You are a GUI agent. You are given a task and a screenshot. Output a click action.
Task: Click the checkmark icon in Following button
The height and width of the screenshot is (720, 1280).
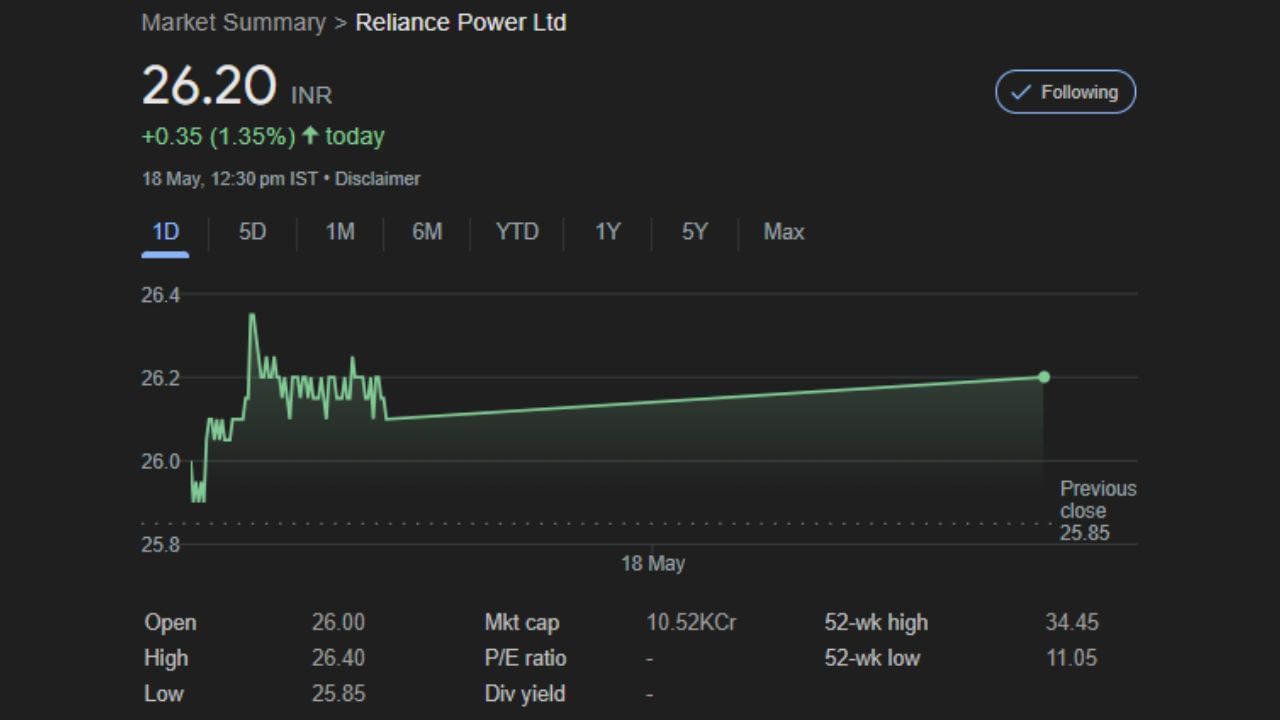pyautogui.click(x=1021, y=92)
